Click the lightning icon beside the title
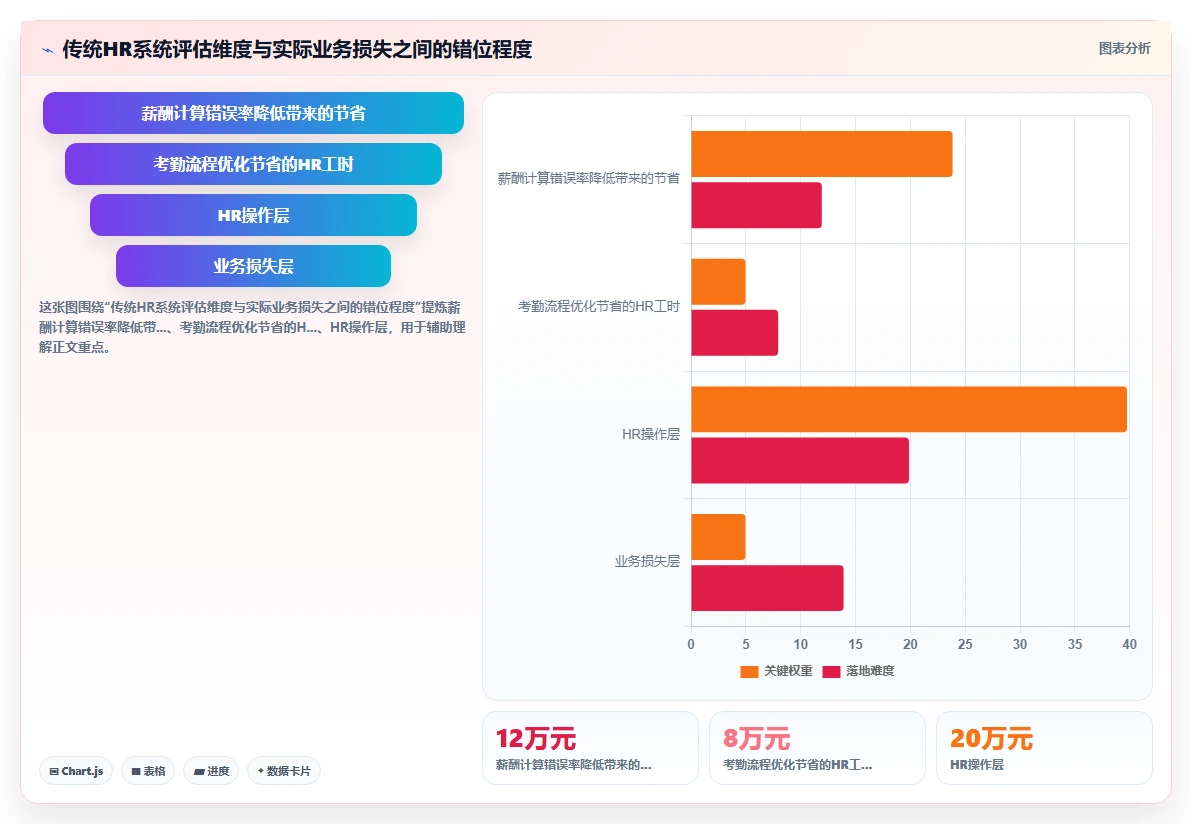This screenshot has height=824, width=1192. (48, 50)
